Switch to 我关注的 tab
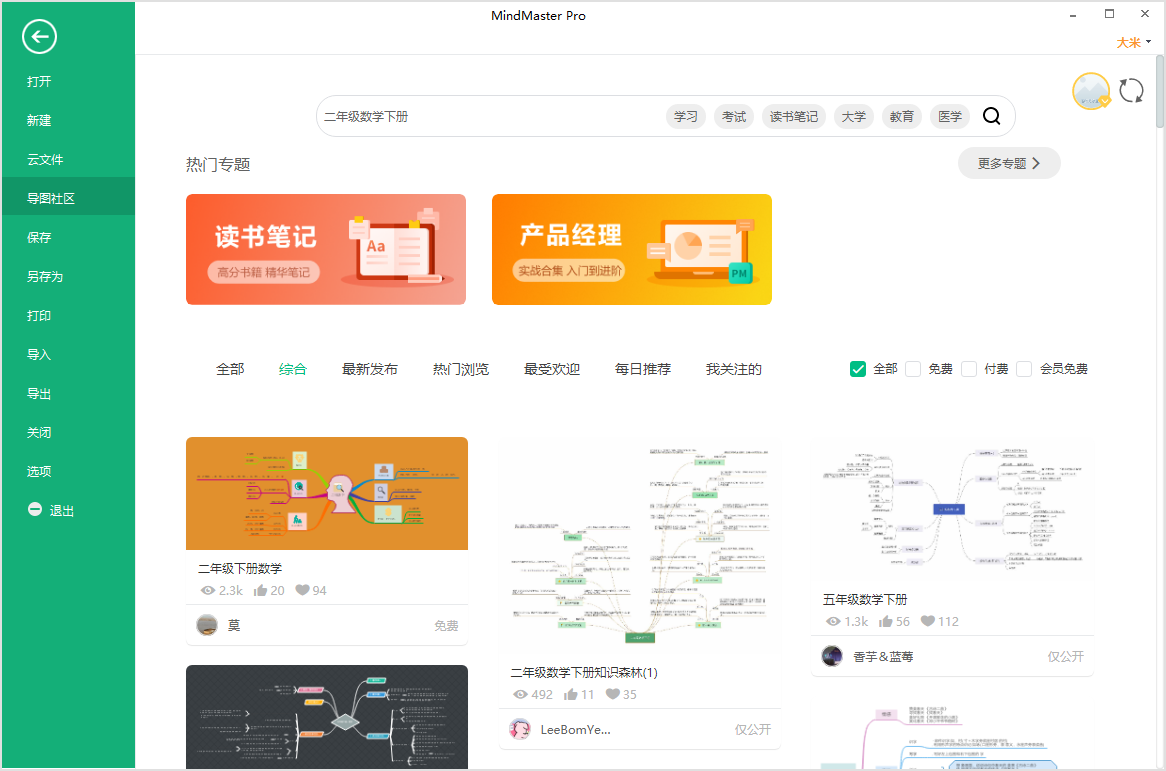This screenshot has height=771, width=1166. click(x=733, y=369)
